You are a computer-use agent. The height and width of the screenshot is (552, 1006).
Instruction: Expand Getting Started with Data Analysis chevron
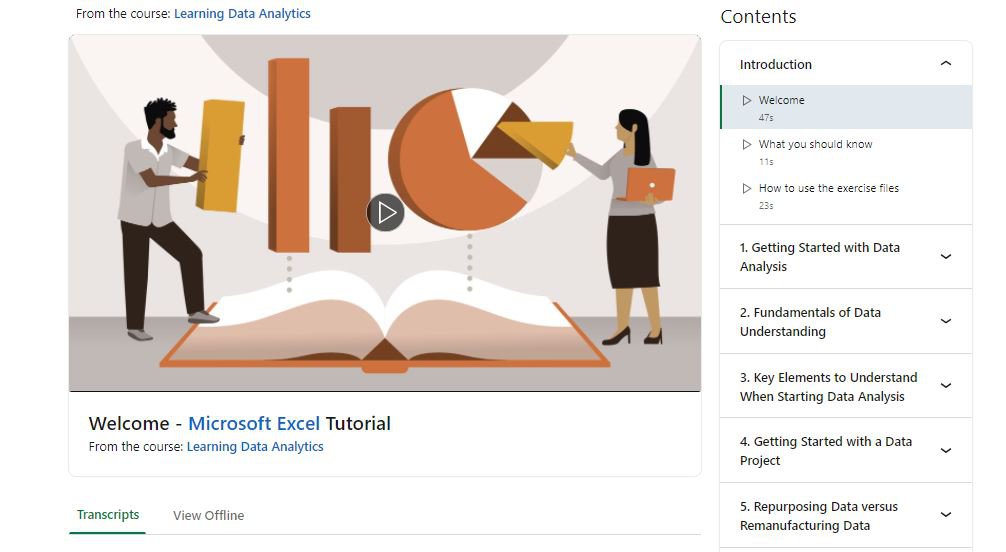click(x=946, y=257)
